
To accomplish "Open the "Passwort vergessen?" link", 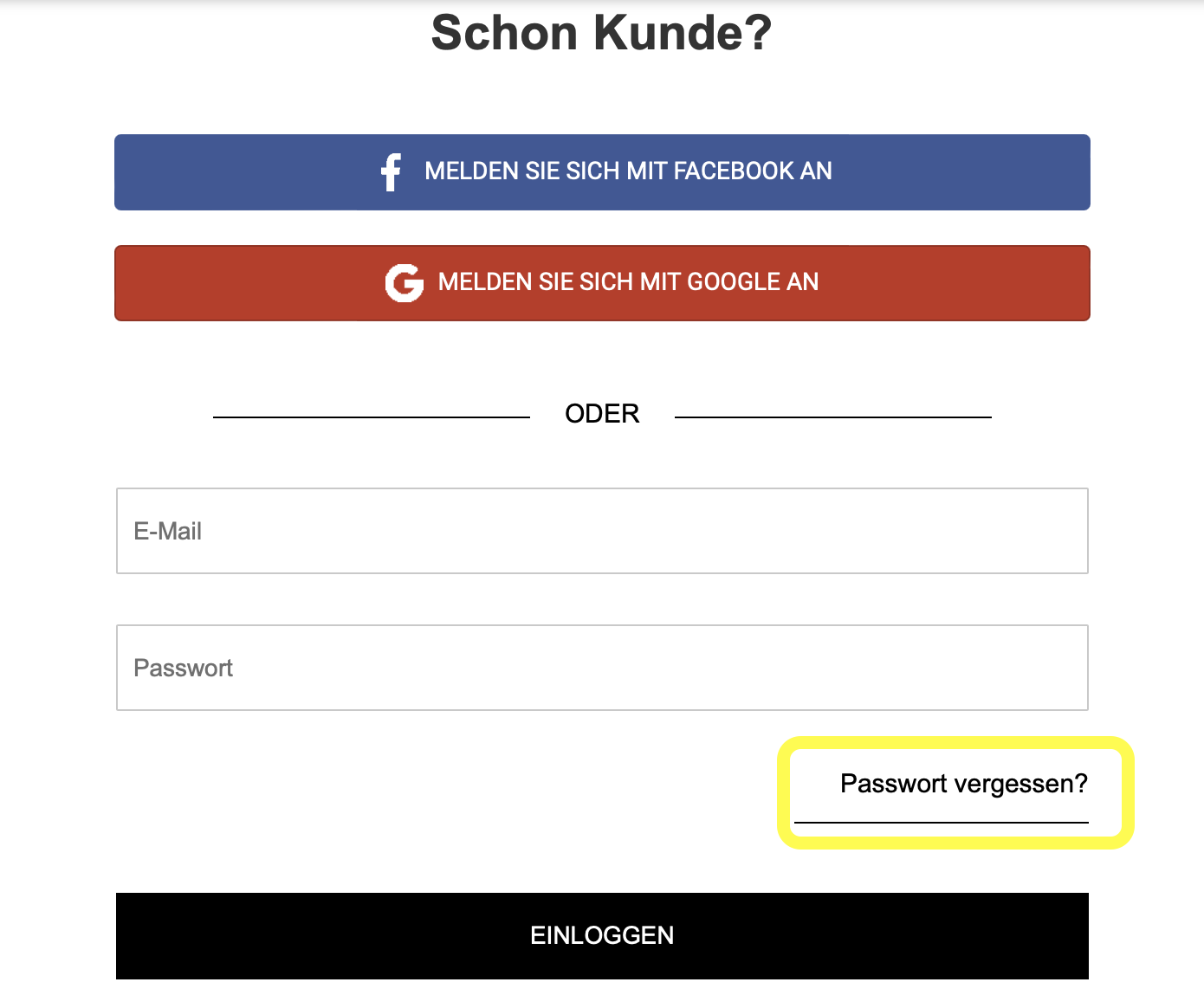I will pos(963,784).
